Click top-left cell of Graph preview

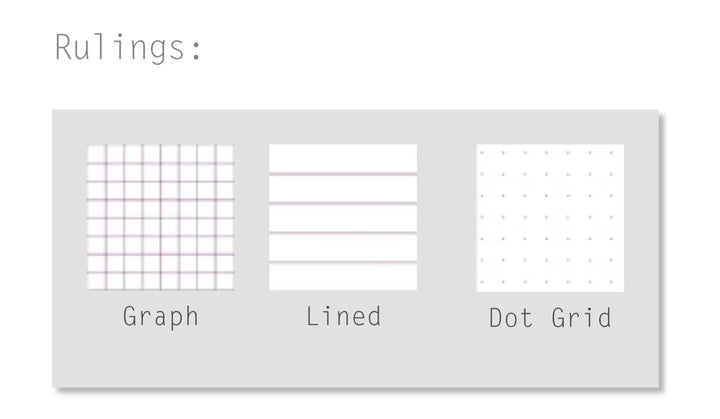(96, 153)
